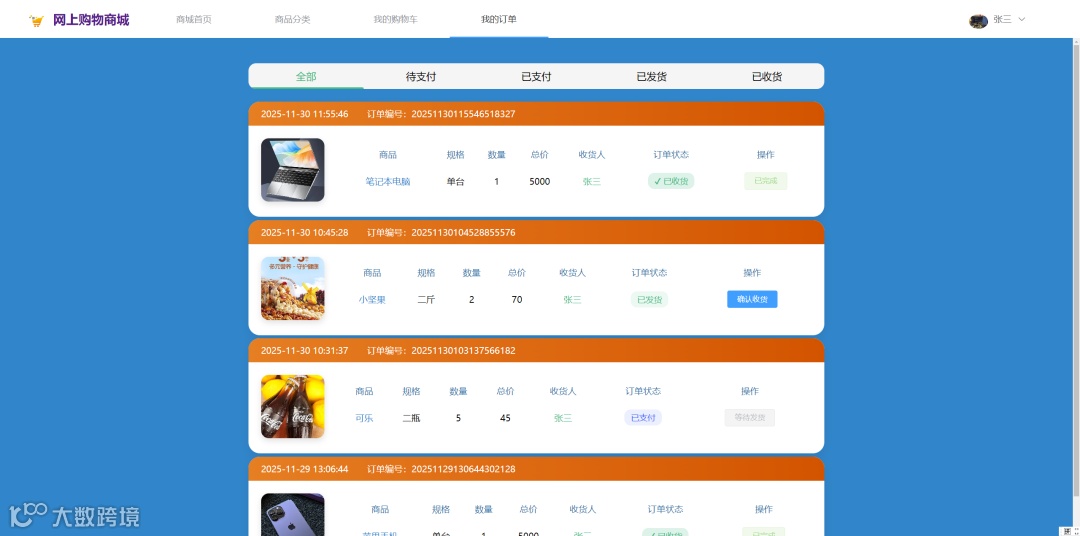Click the timestamp 2025-11-30 10:45:28
Image resolution: width=1080 pixels, height=536 pixels.
[304, 233]
